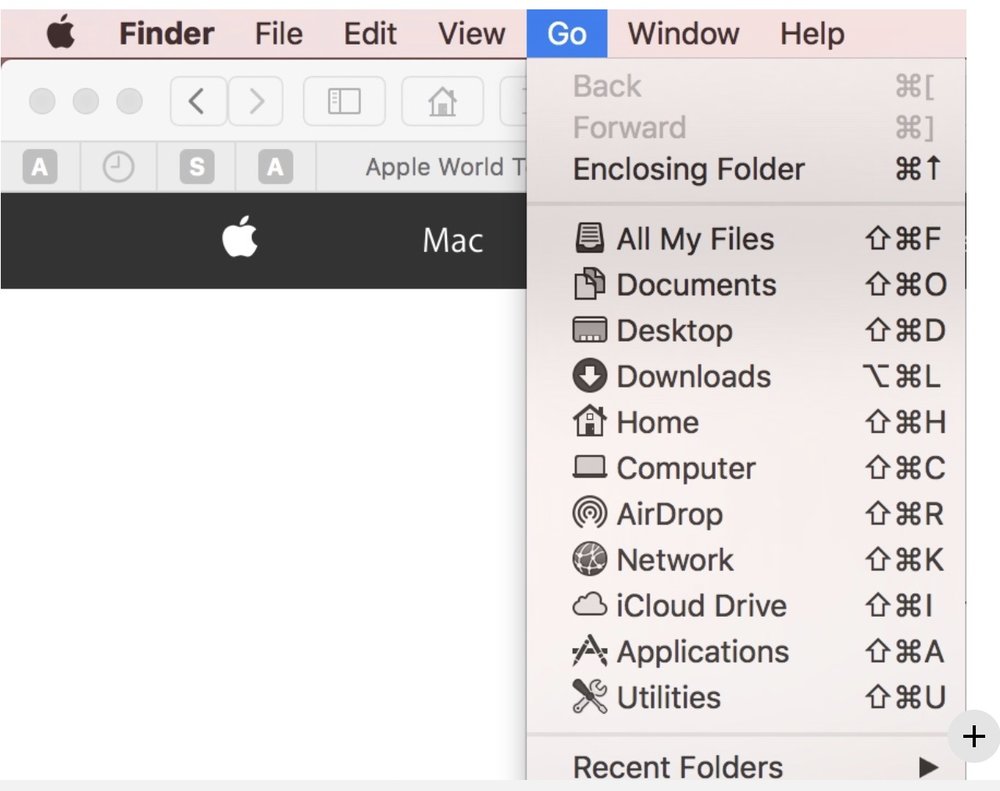This screenshot has width=1000, height=791.
Task: Open the Window menu
Action: pyautogui.click(x=683, y=33)
